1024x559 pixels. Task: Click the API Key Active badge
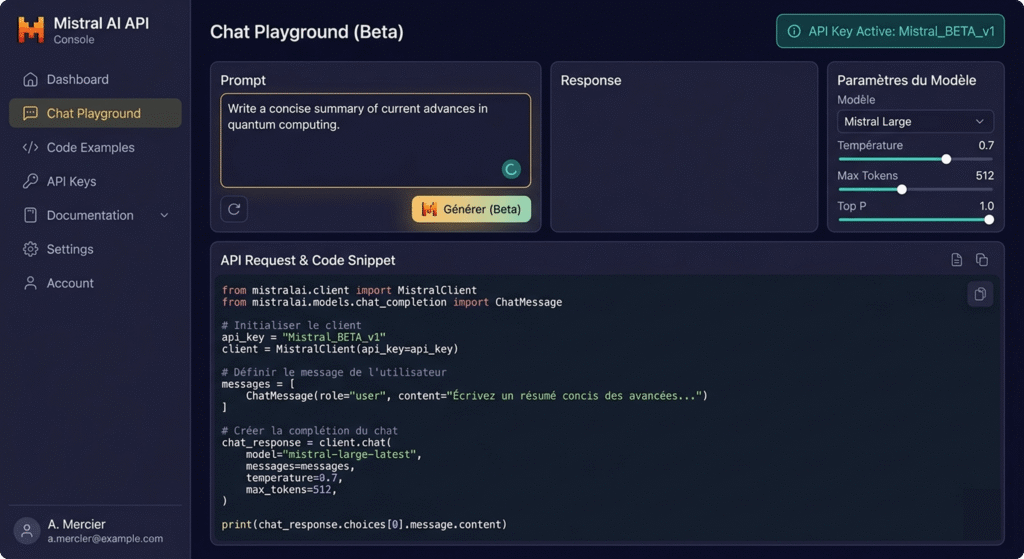click(890, 31)
